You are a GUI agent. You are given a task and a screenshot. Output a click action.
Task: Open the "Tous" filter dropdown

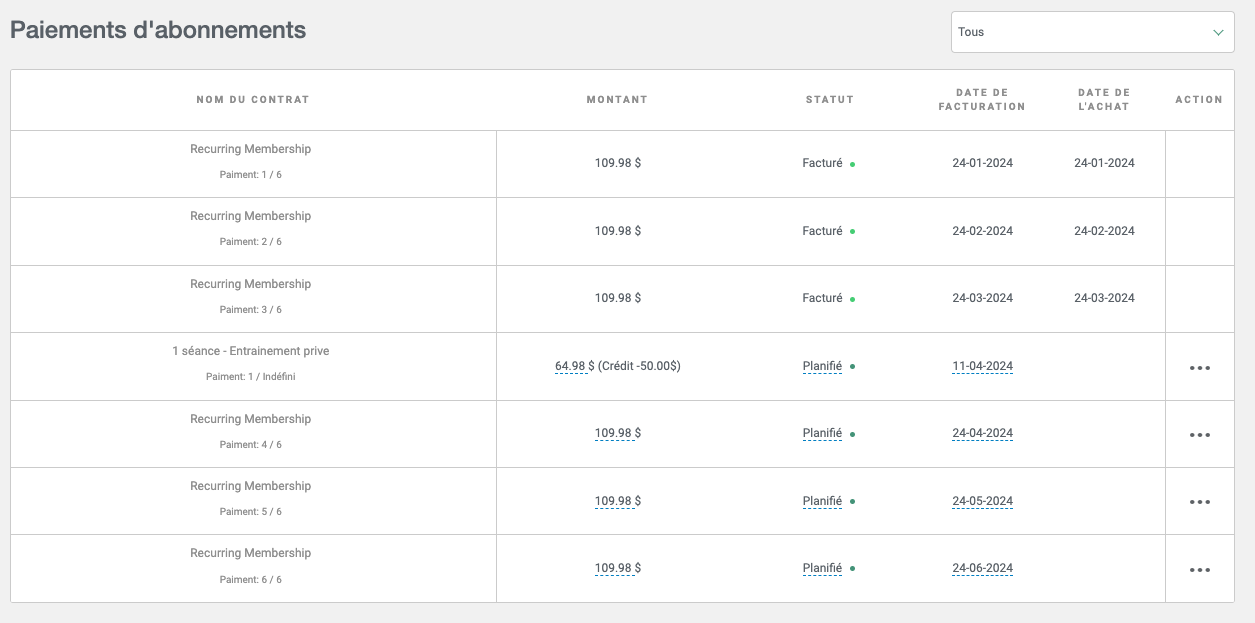pos(1092,32)
